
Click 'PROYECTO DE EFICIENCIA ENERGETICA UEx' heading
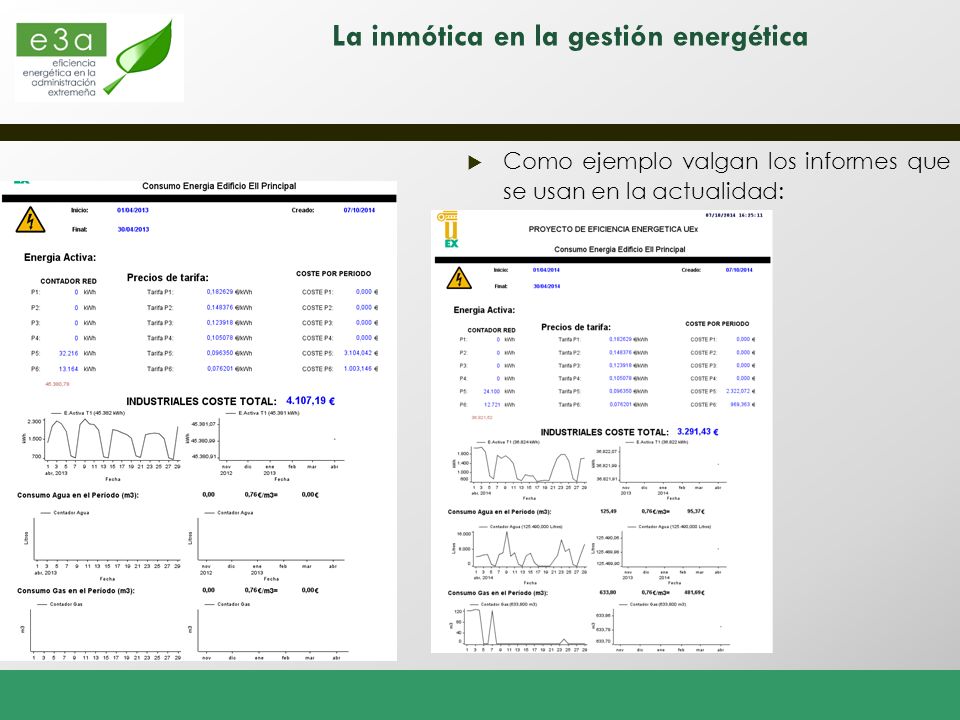613,229
